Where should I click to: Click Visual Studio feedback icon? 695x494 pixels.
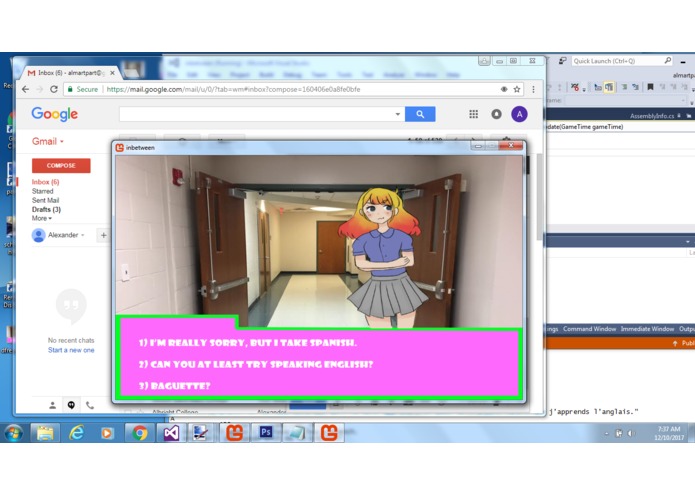pyautogui.click(x=562, y=61)
